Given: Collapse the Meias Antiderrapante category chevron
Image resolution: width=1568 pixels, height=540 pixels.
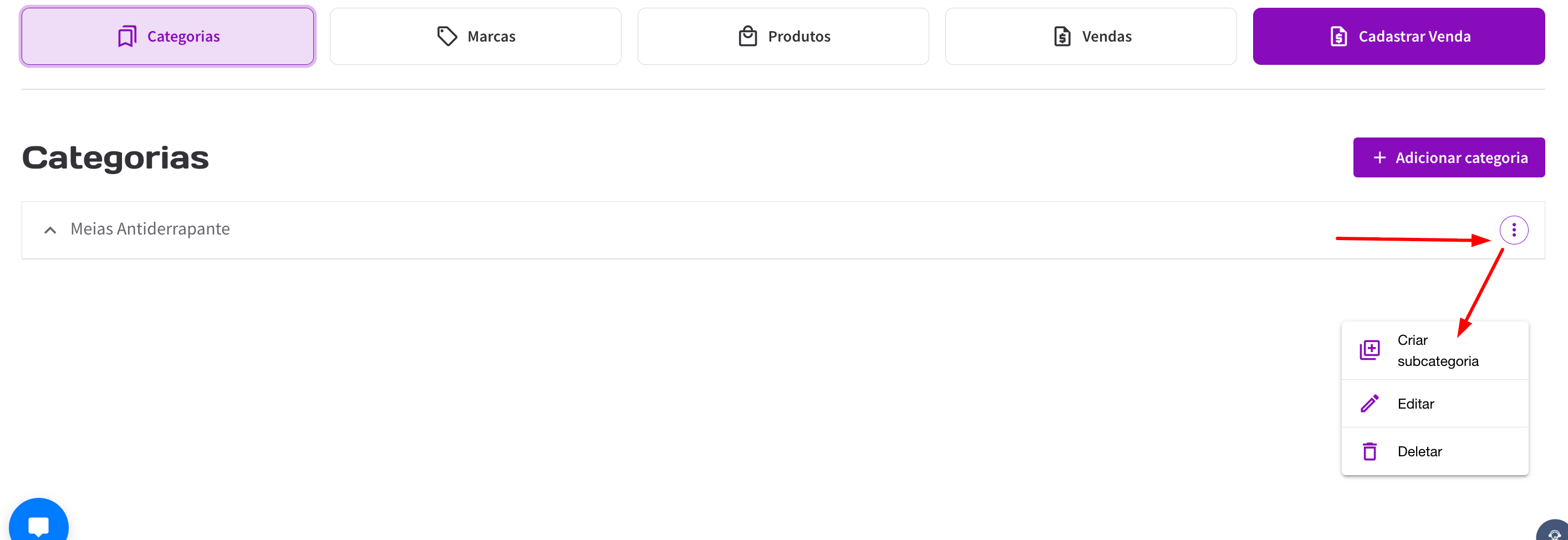Looking at the screenshot, I should (50, 230).
